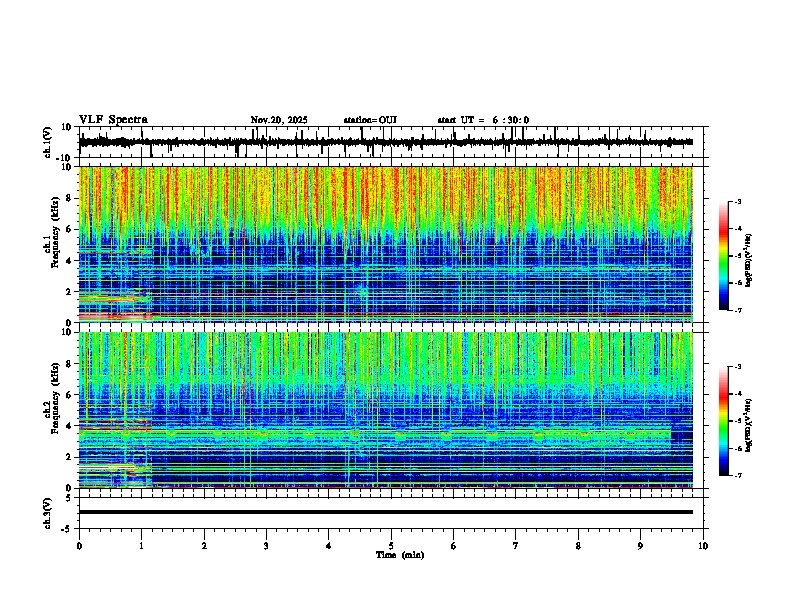Select the "start UT = 6 :30: 0" text
This screenshot has width=792, height=612.
point(483,120)
